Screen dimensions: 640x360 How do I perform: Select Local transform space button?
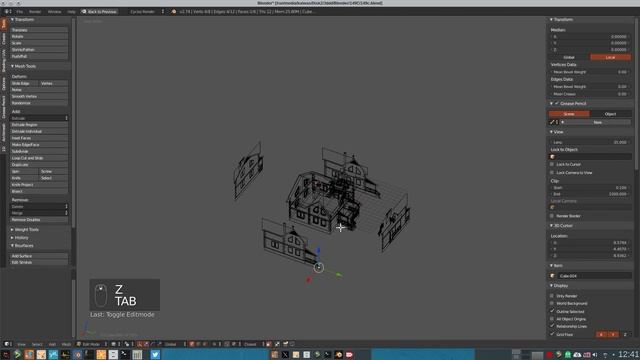610,57
